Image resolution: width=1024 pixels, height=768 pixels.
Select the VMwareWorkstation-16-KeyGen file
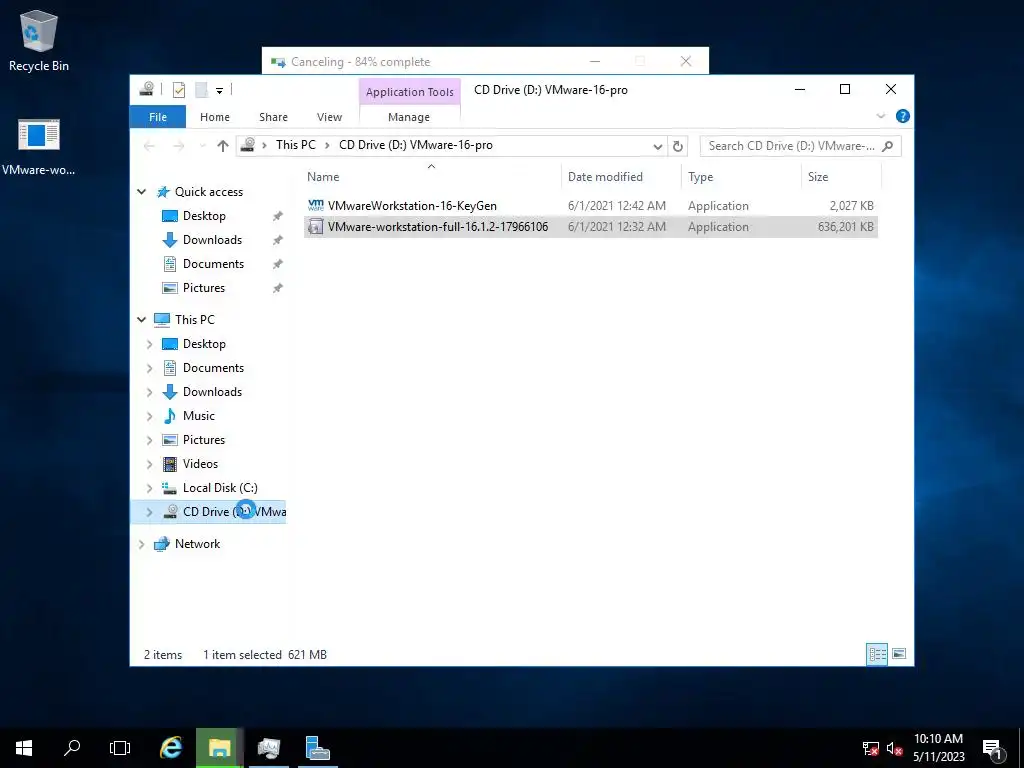(590, 206)
